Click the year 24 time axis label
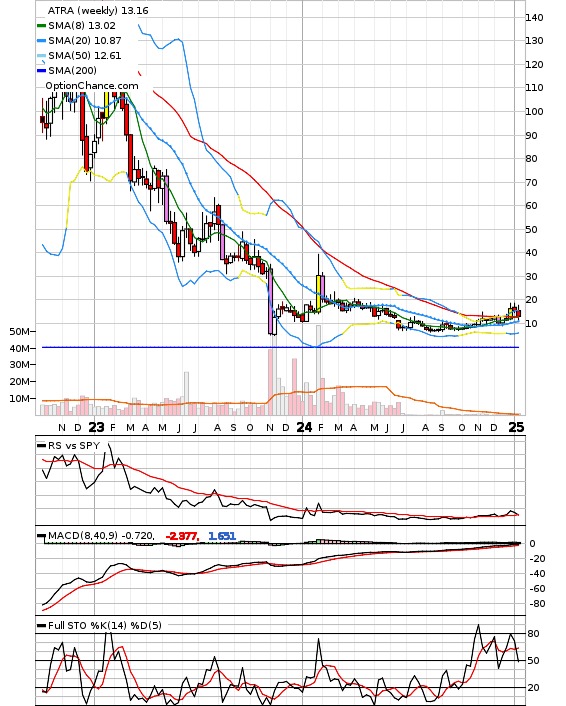The height and width of the screenshot is (706, 566). tap(304, 427)
